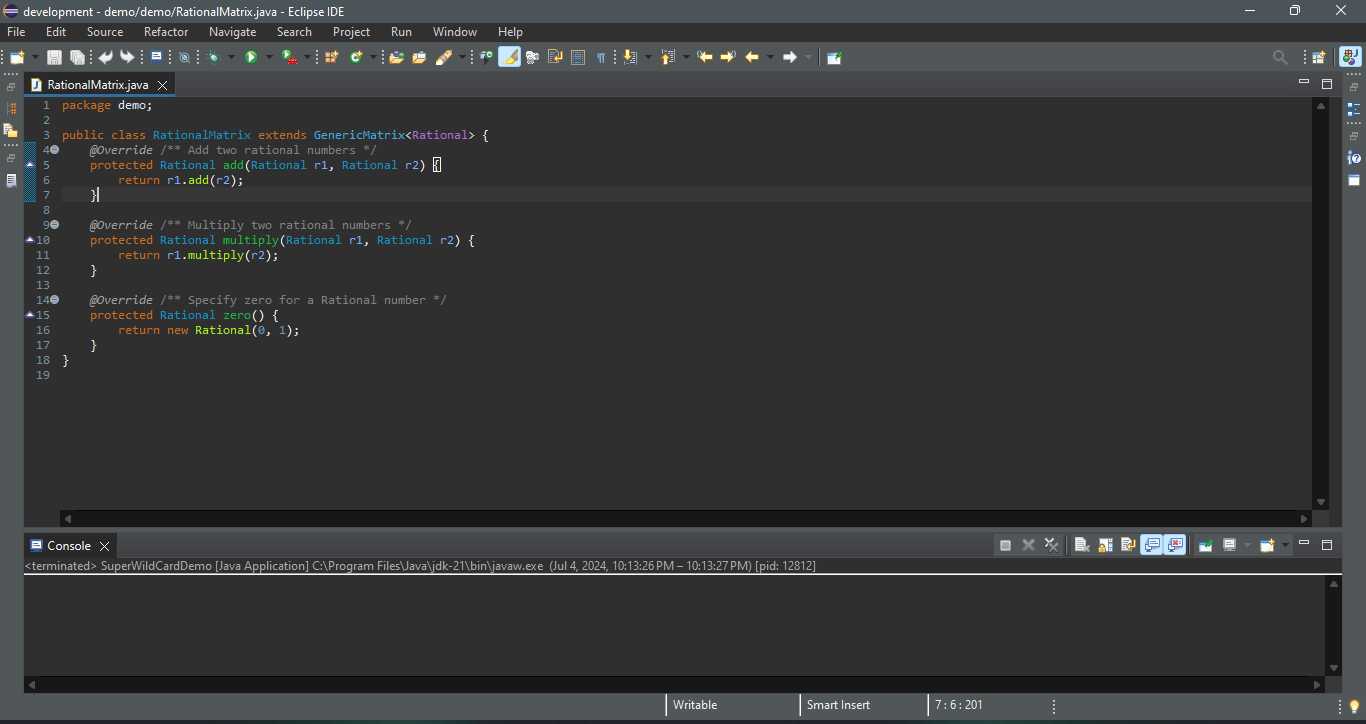The width and height of the screenshot is (1366, 724).
Task: Maximize the Console panel
Action: [x=1327, y=545]
